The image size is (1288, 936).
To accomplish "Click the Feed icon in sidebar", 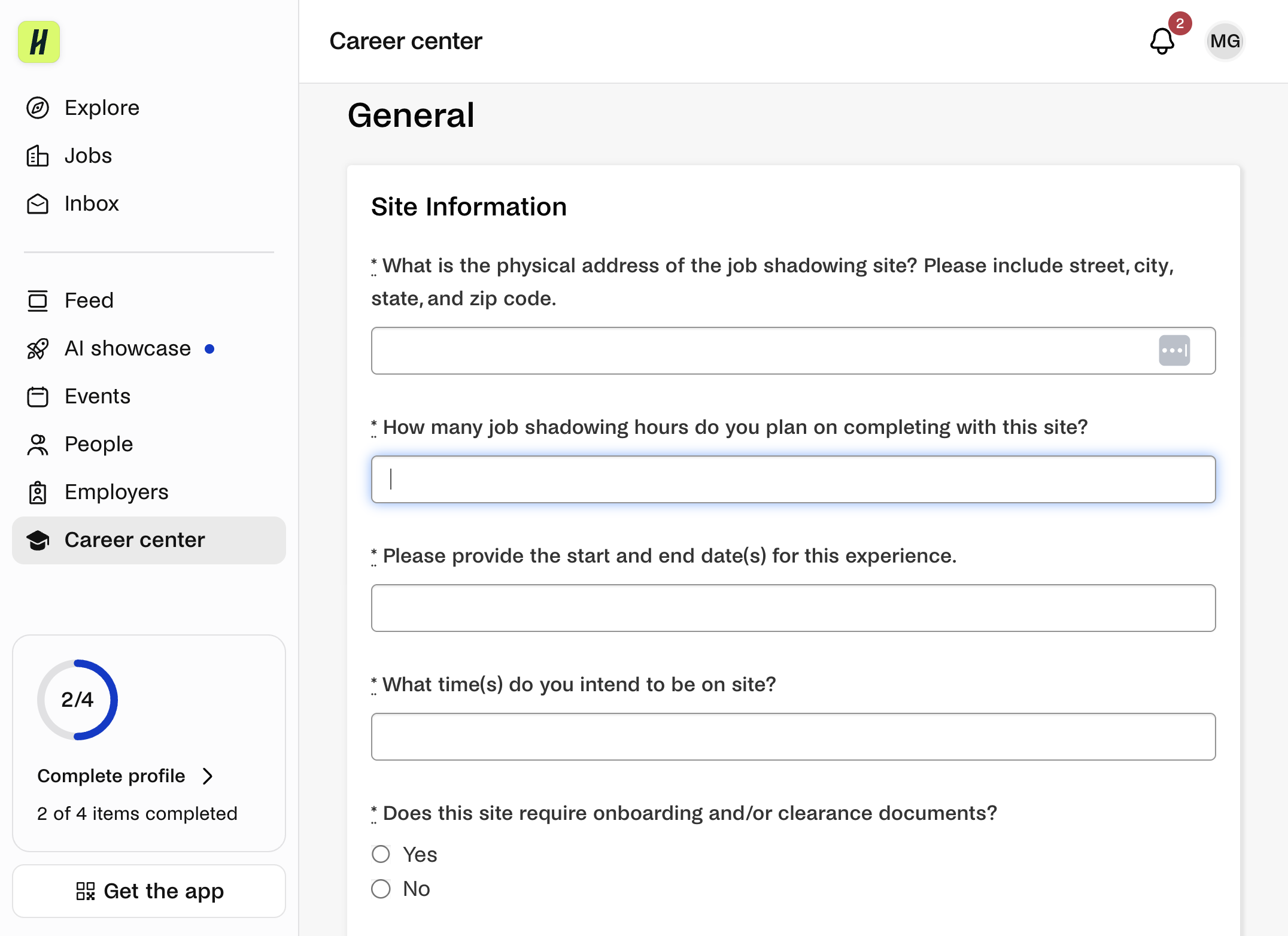I will [38, 300].
